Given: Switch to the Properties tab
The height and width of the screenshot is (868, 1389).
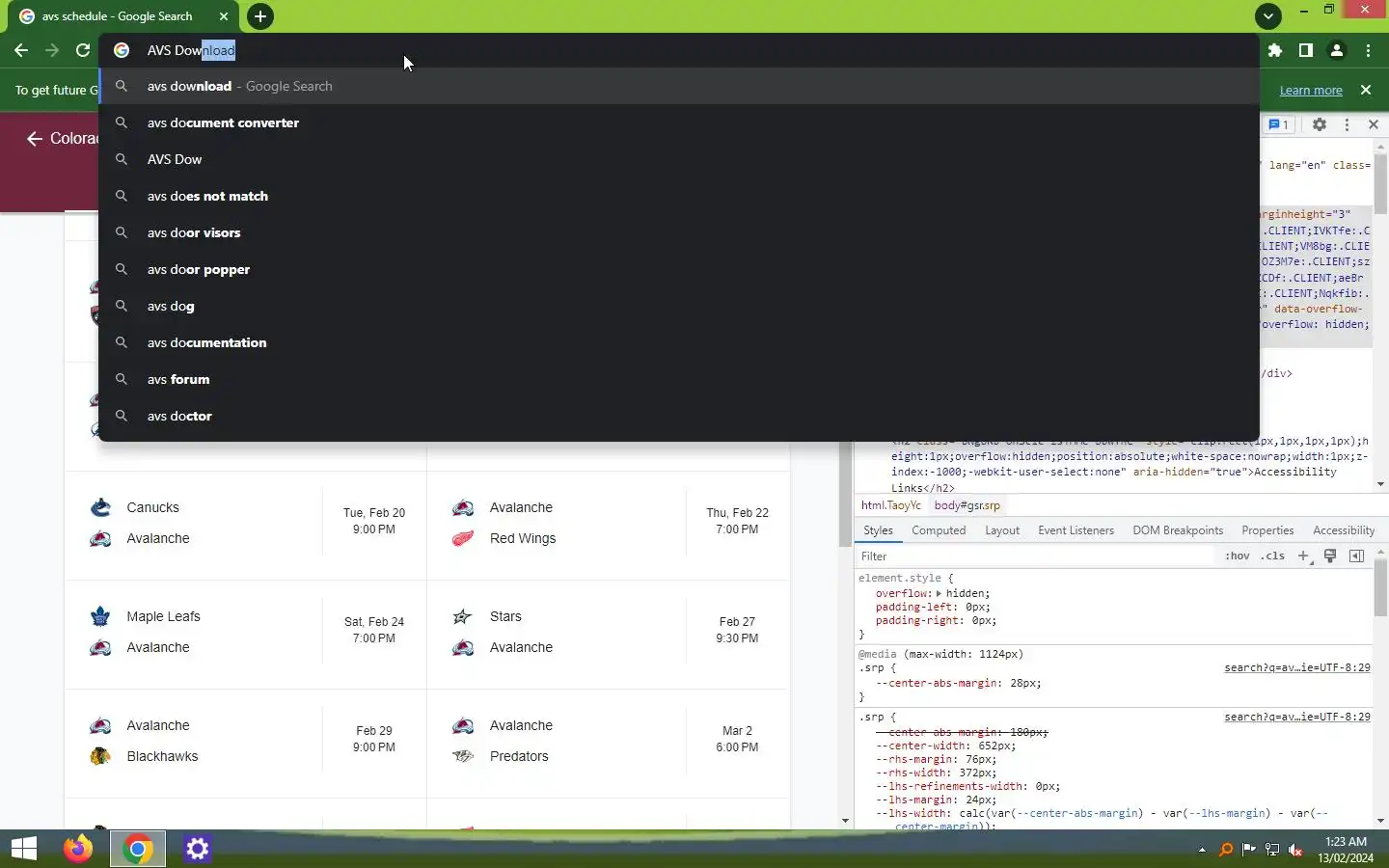Looking at the screenshot, I should point(1267,530).
